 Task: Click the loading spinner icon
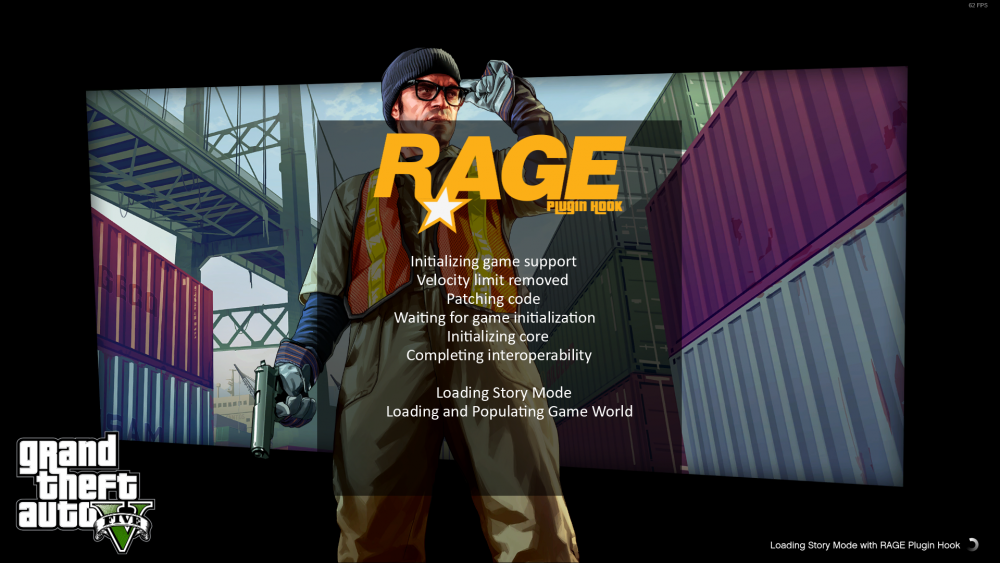pyautogui.click(x=973, y=545)
